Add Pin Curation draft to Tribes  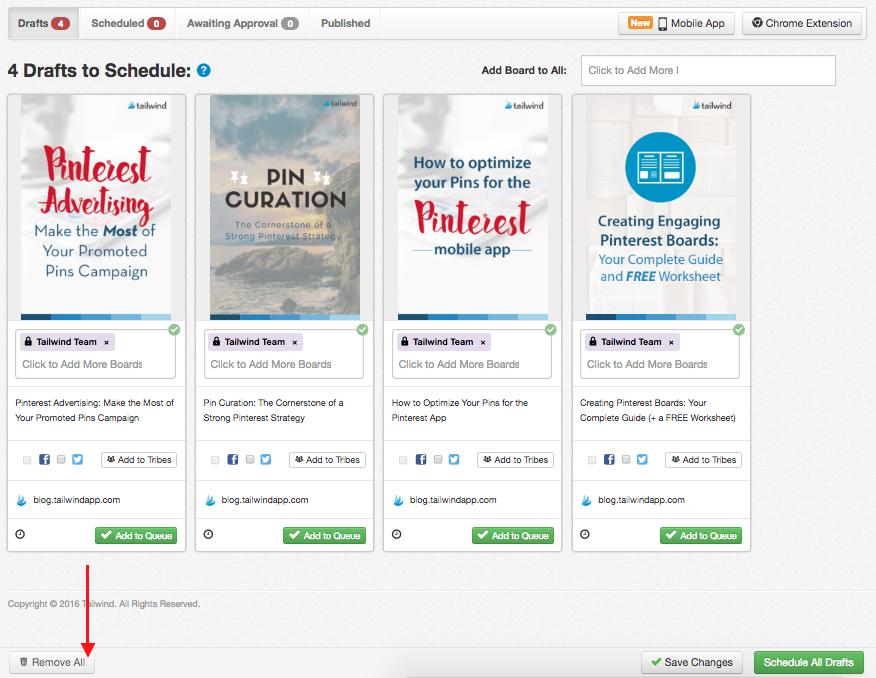click(327, 460)
